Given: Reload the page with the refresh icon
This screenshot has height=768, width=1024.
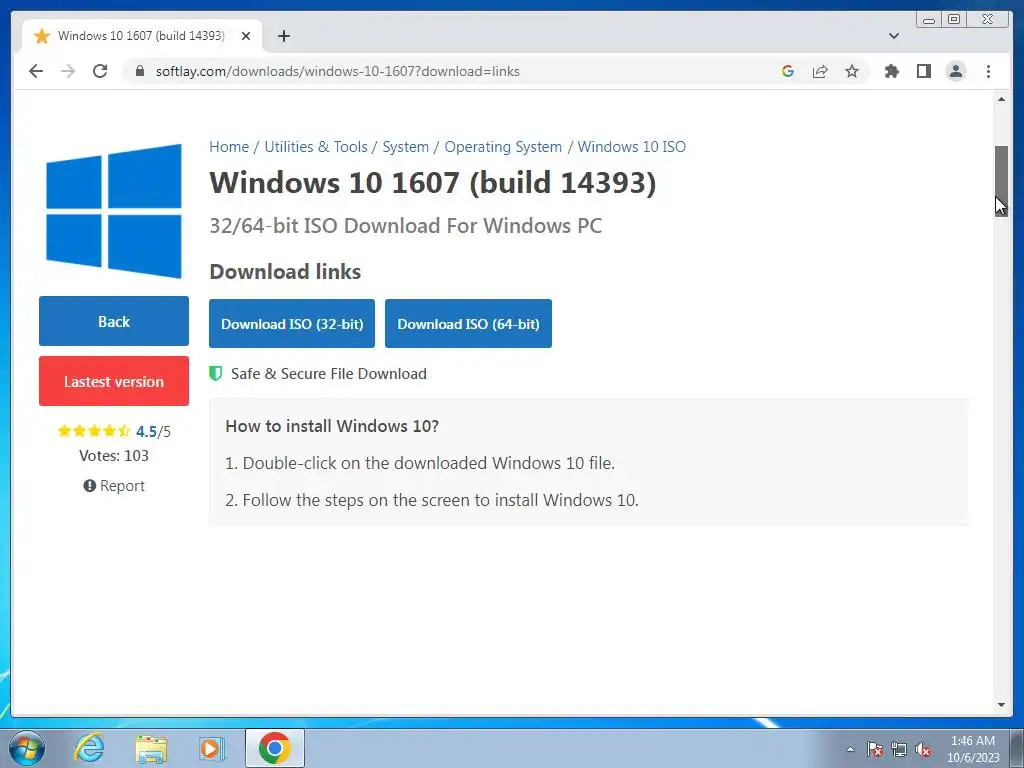Looking at the screenshot, I should point(100,71).
